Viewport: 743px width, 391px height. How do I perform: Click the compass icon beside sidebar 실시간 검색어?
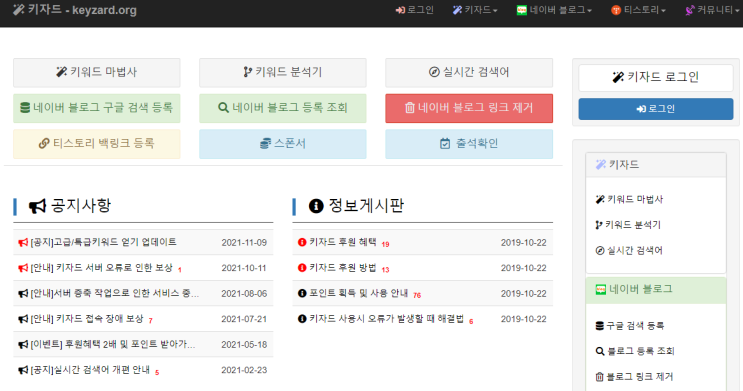[600, 251]
